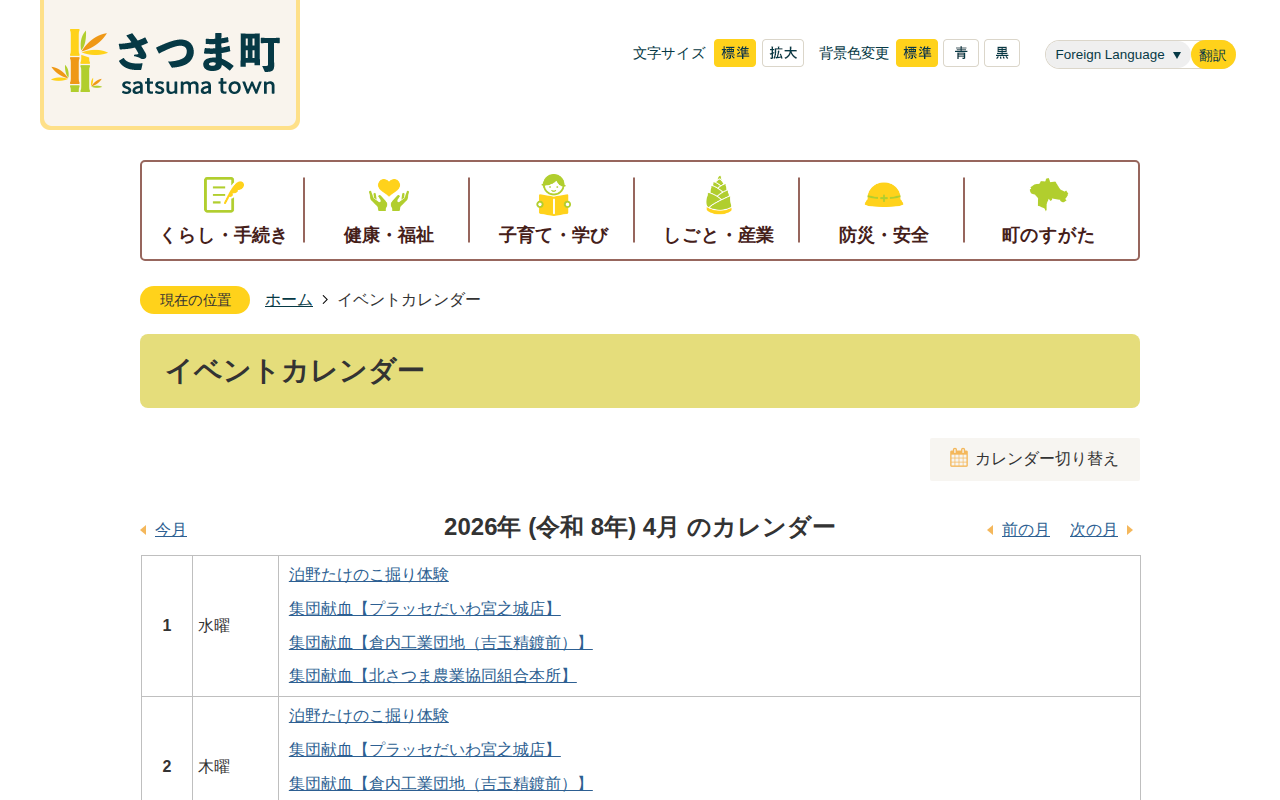Click the イベントカレンダー breadcrumb text
The image size is (1280, 800).
point(409,300)
